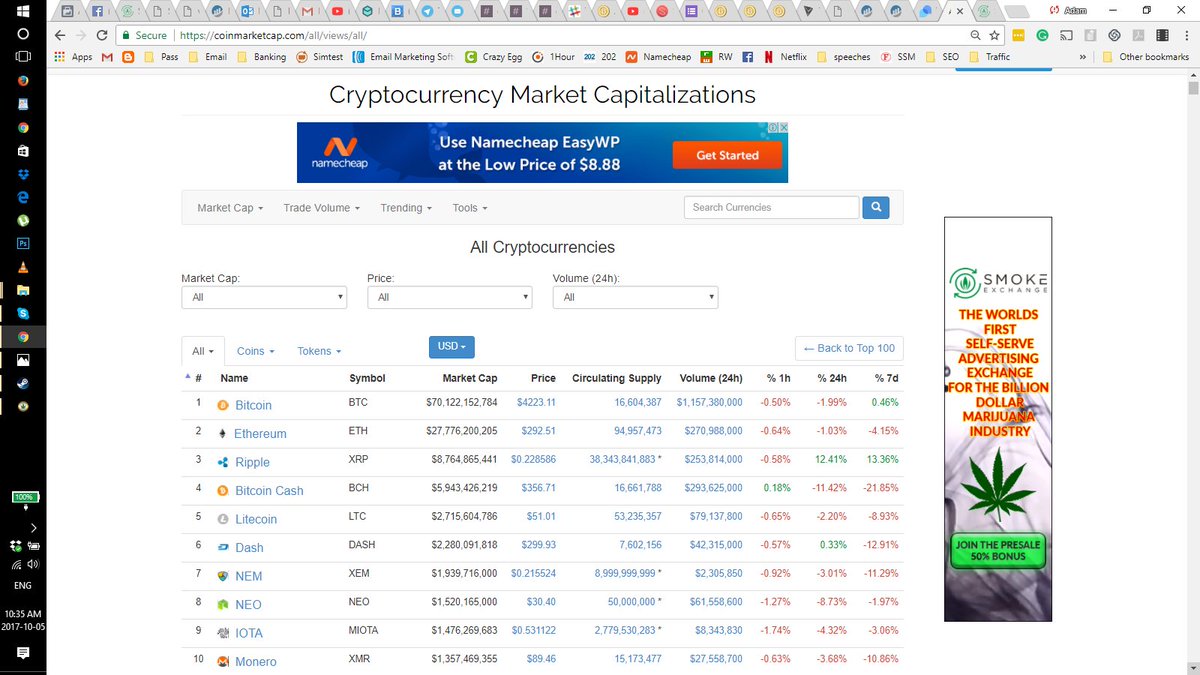Open the Trending menu
This screenshot has height=675, width=1200.
point(406,208)
